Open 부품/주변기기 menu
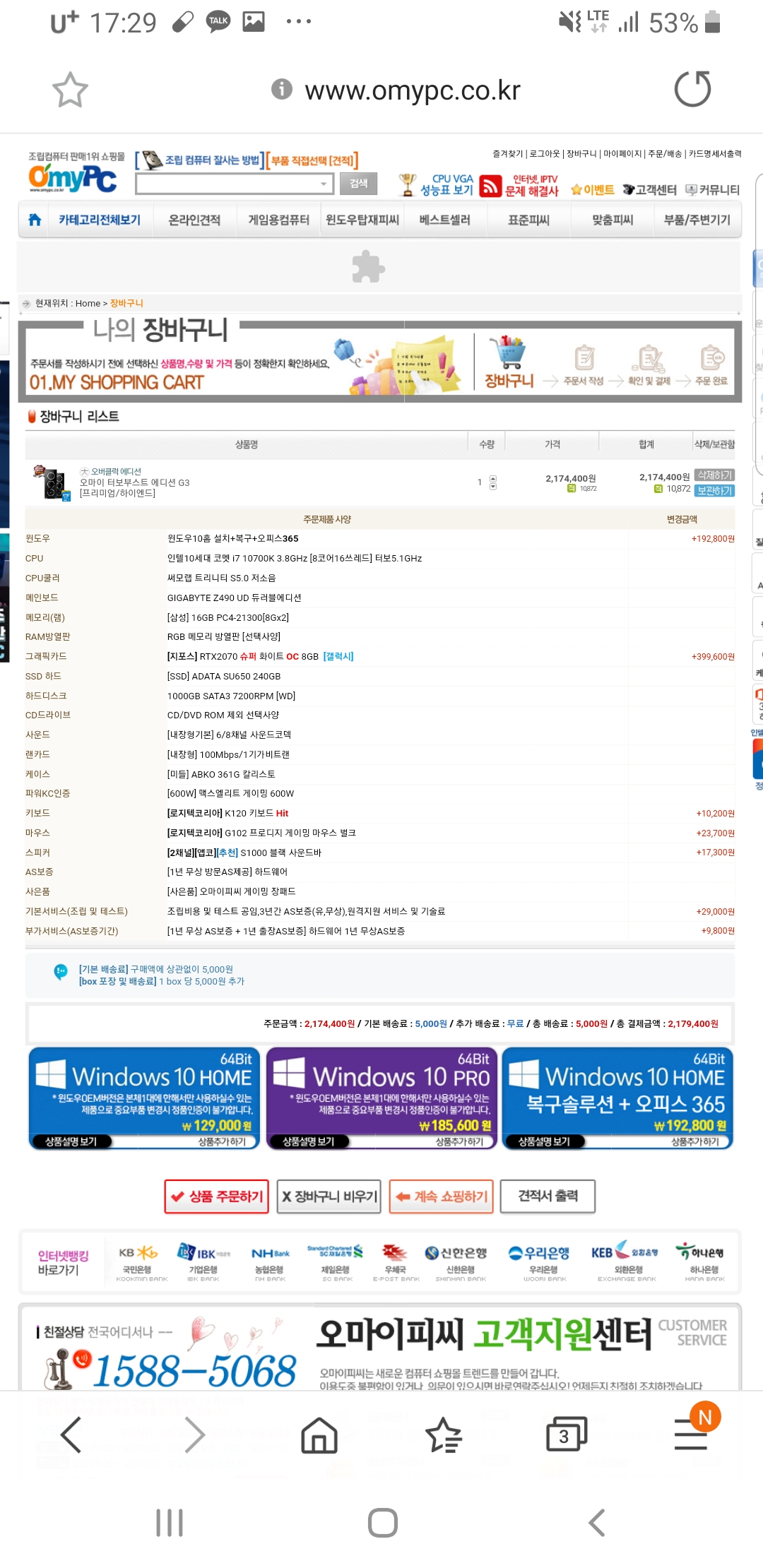Image resolution: width=763 pixels, height=1568 pixels. pyautogui.click(x=697, y=220)
